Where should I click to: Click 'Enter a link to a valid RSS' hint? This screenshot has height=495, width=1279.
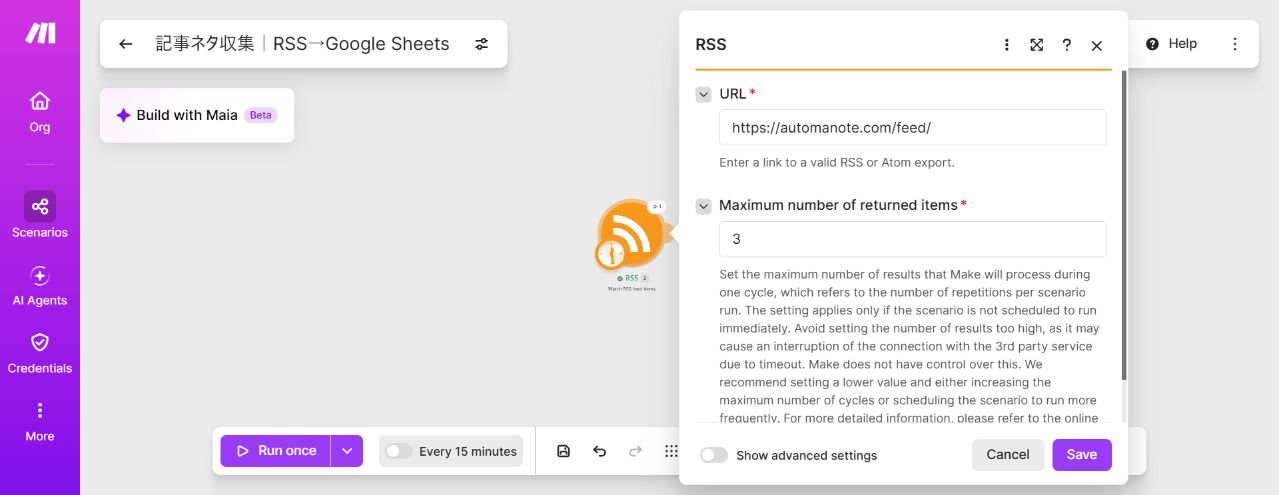pos(837,162)
